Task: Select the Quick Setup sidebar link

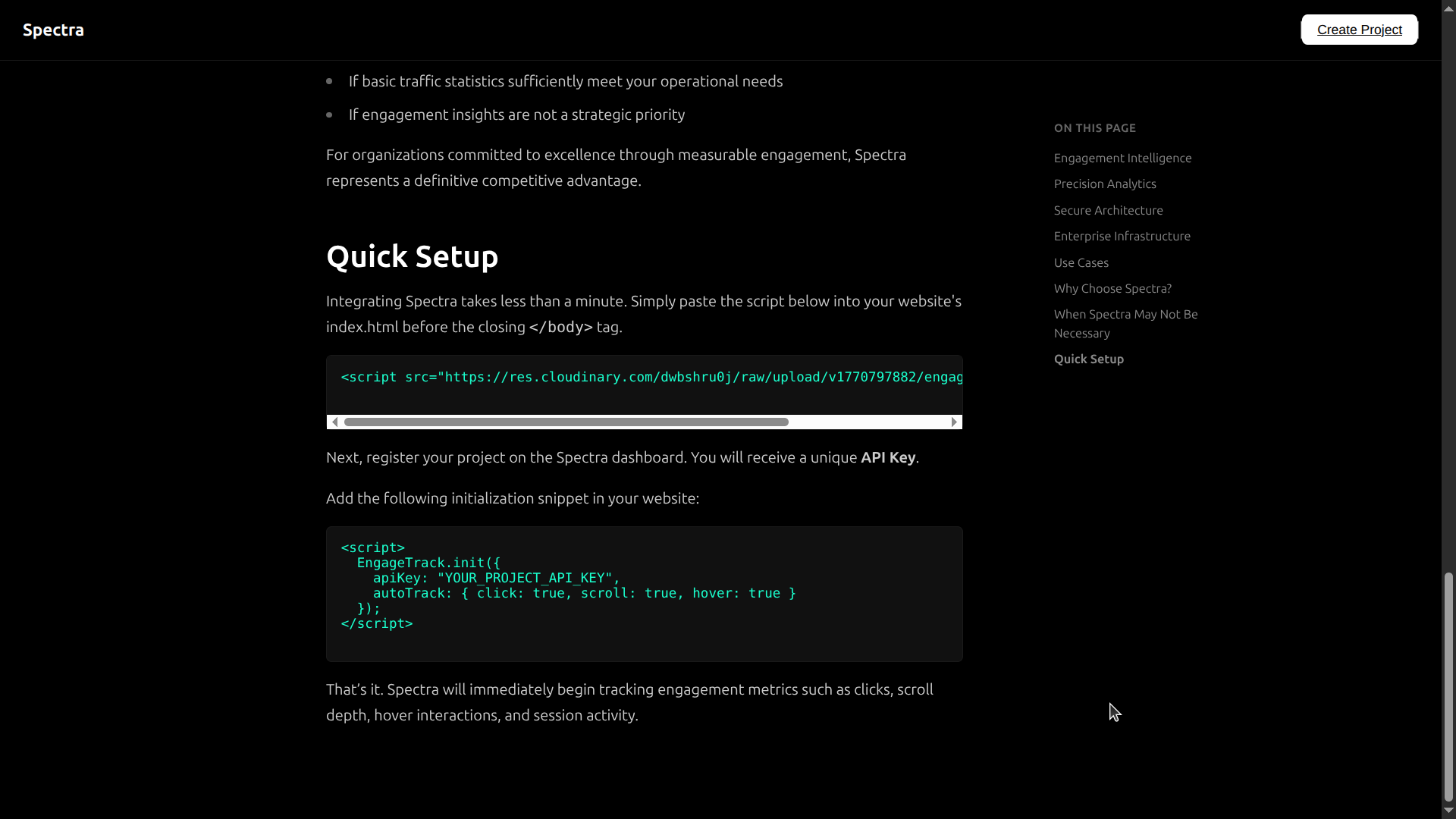Action: 1088,359
